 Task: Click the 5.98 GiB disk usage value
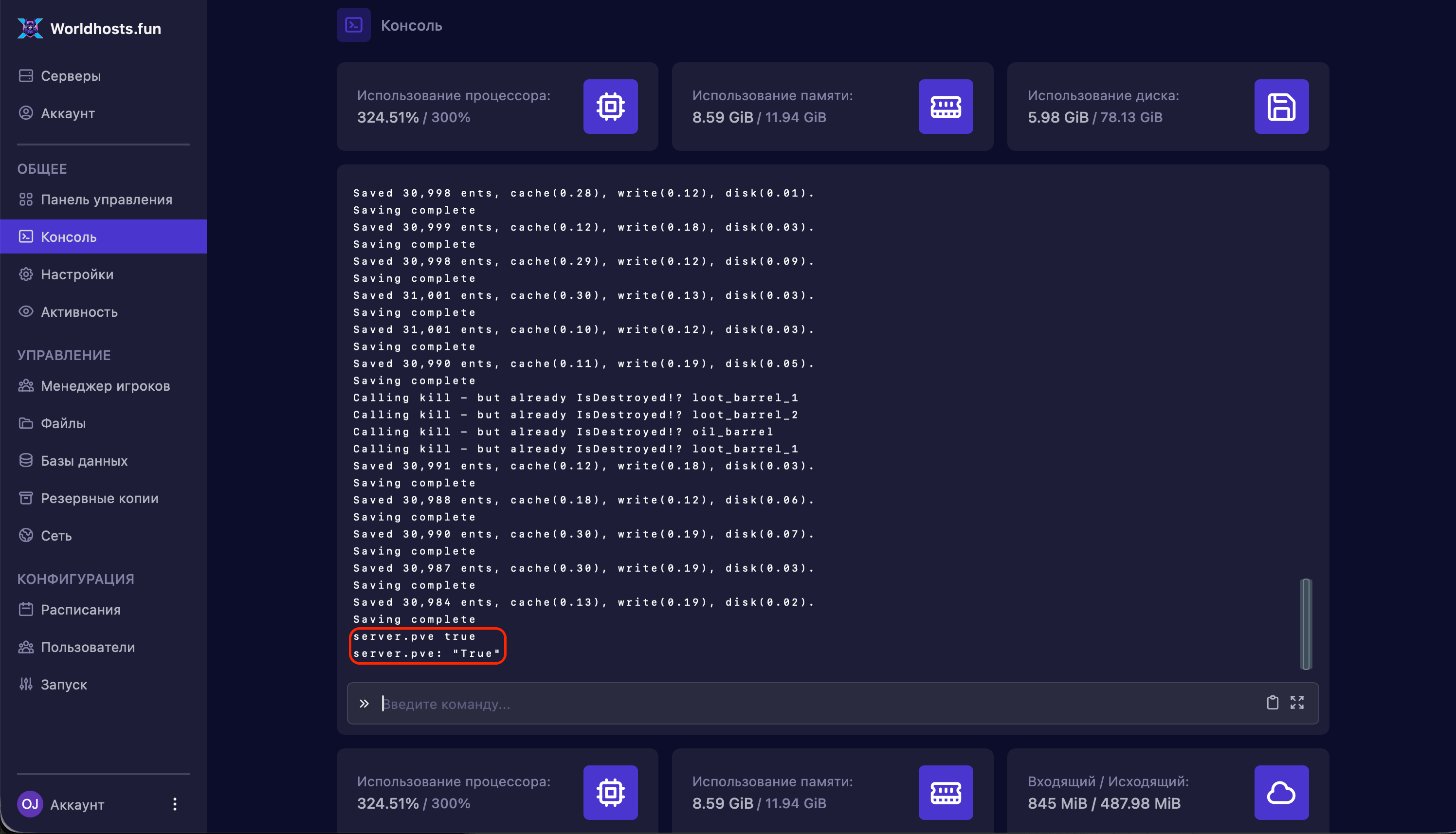coord(1058,117)
